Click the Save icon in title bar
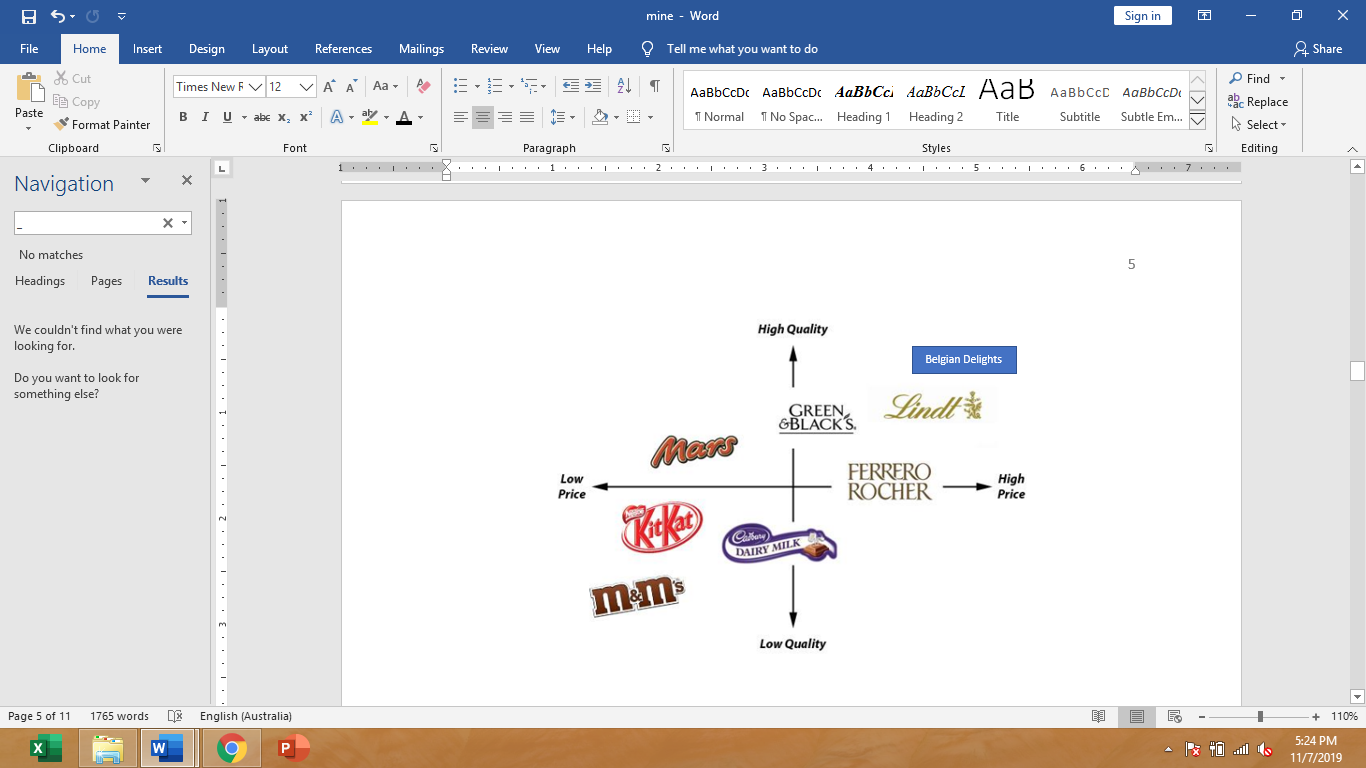The width and height of the screenshot is (1366, 768). tap(28, 16)
